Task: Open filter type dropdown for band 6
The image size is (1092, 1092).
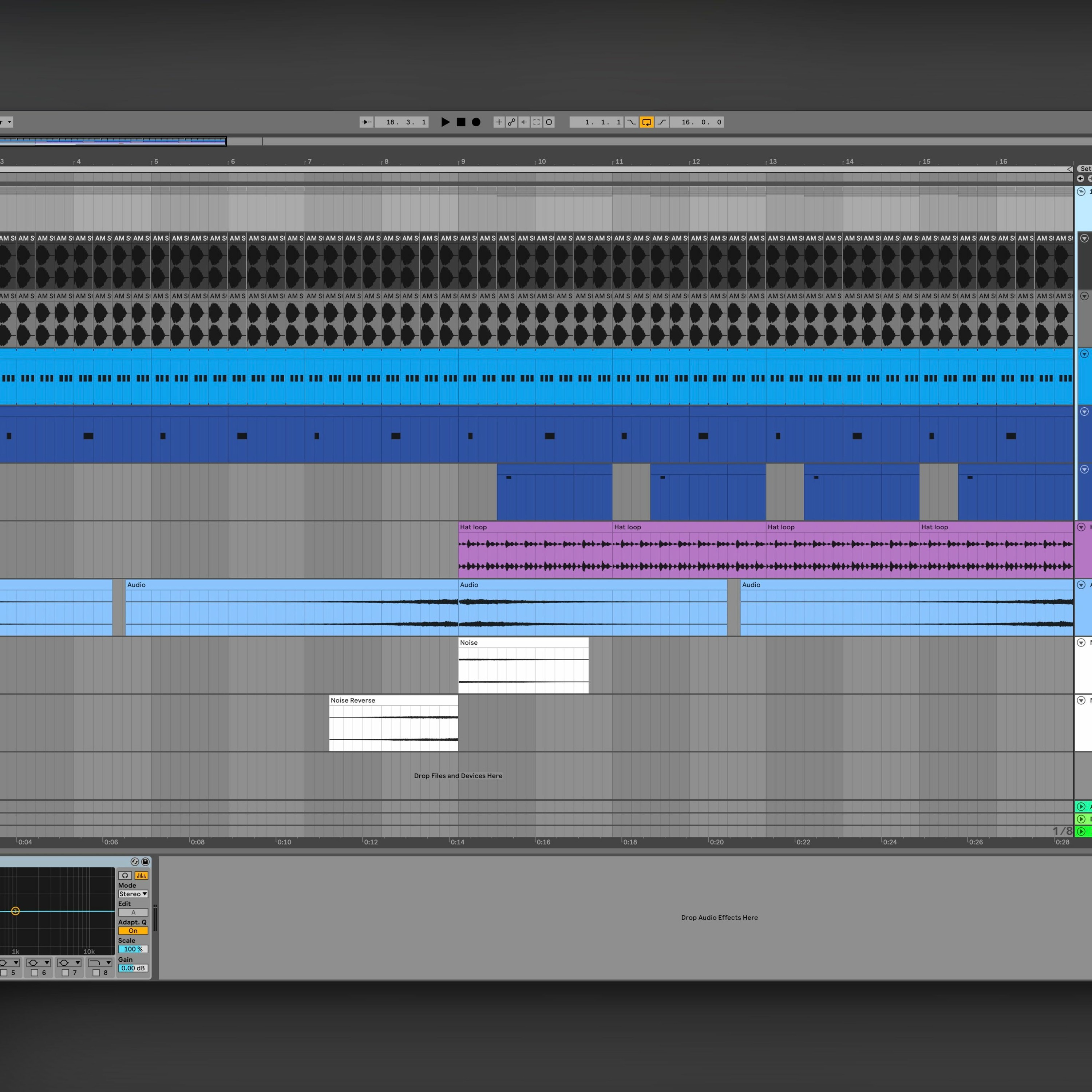Action: (x=39, y=962)
